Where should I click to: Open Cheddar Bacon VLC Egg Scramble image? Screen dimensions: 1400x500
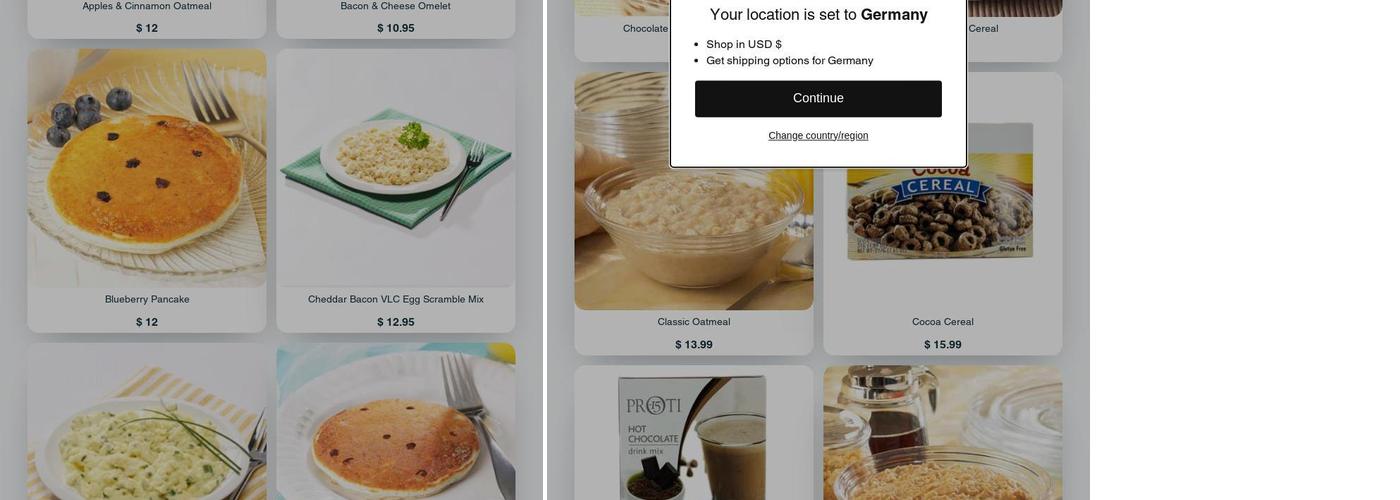[x=396, y=168]
